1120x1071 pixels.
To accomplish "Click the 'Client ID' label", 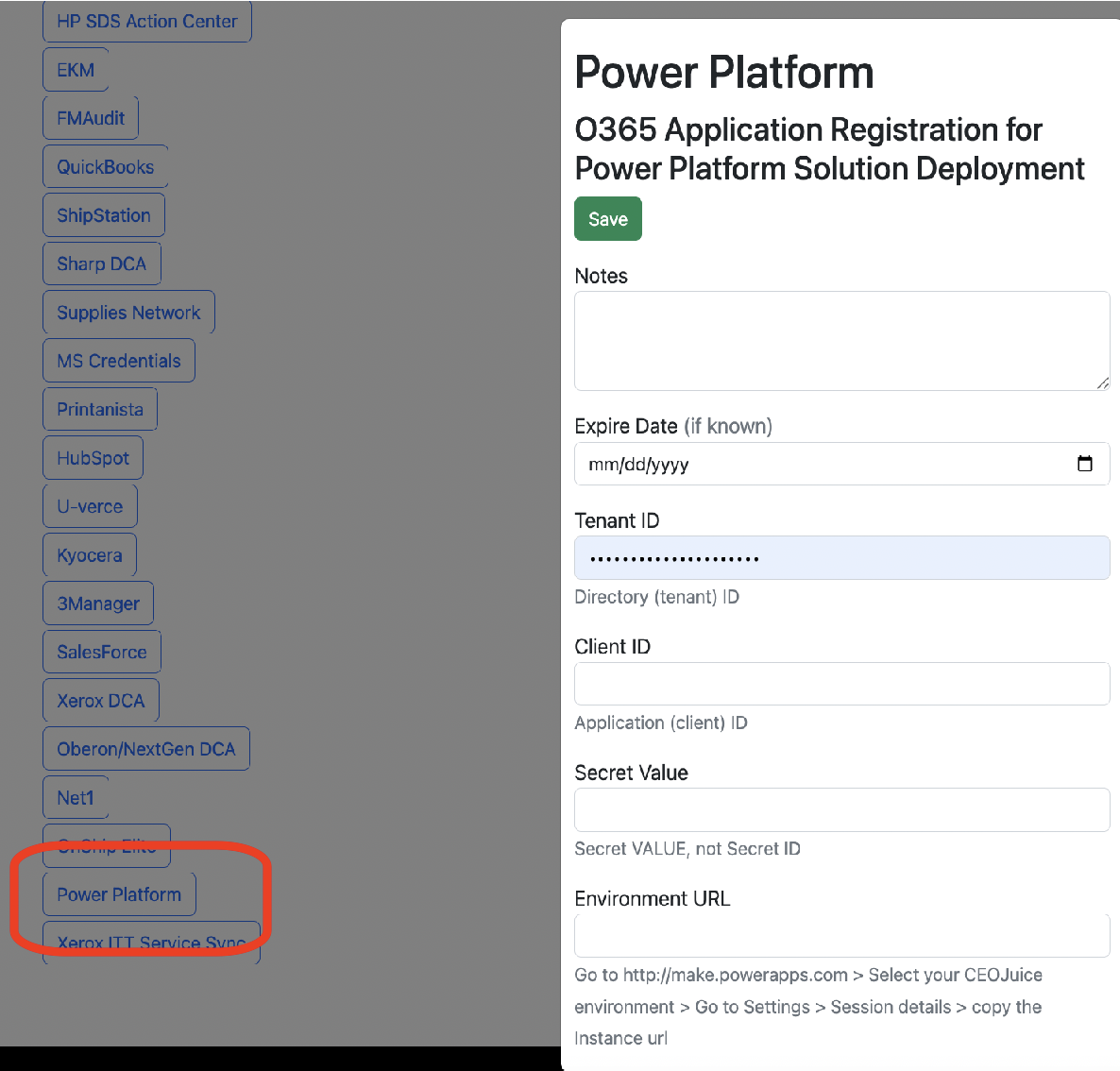I will pos(612,647).
